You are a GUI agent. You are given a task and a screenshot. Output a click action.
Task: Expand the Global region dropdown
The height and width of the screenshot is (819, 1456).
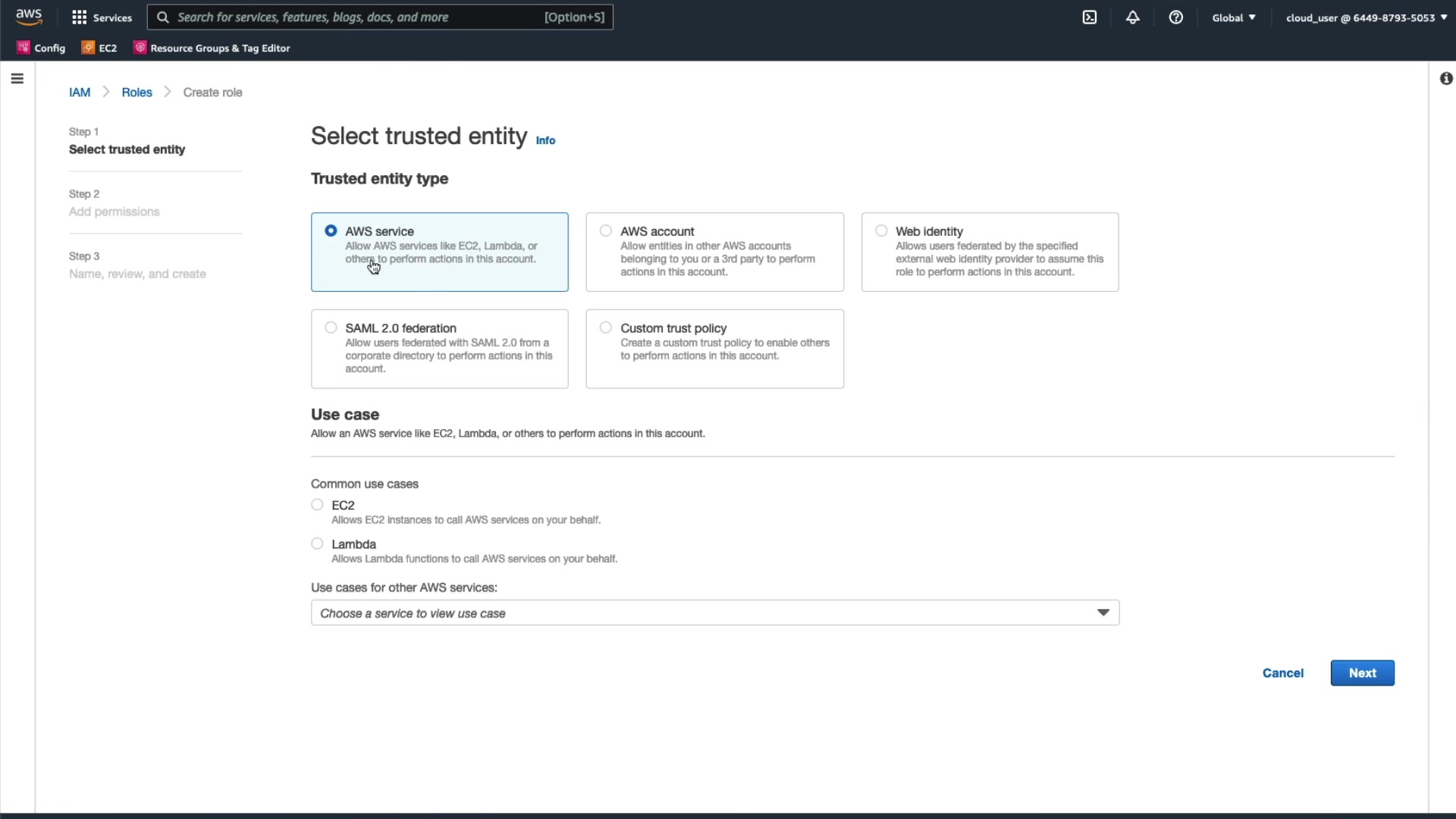click(1233, 17)
